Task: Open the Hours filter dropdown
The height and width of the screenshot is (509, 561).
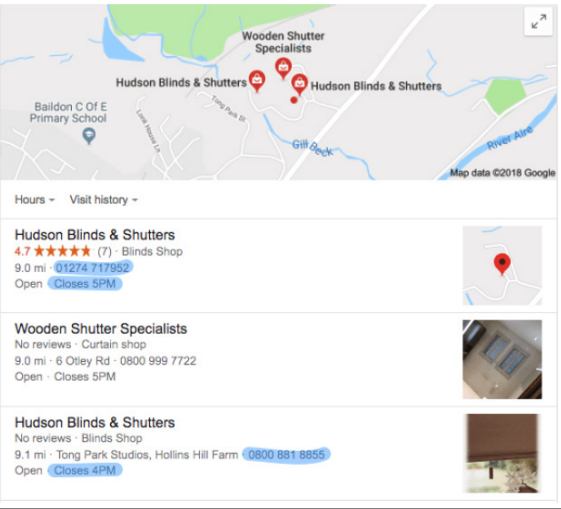Action: 35,200
